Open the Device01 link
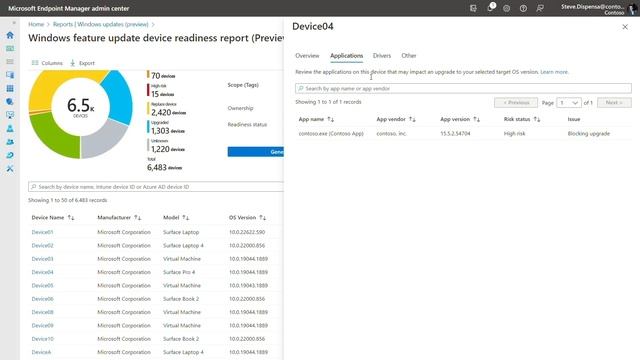This screenshot has width=640, height=360. click(42, 232)
